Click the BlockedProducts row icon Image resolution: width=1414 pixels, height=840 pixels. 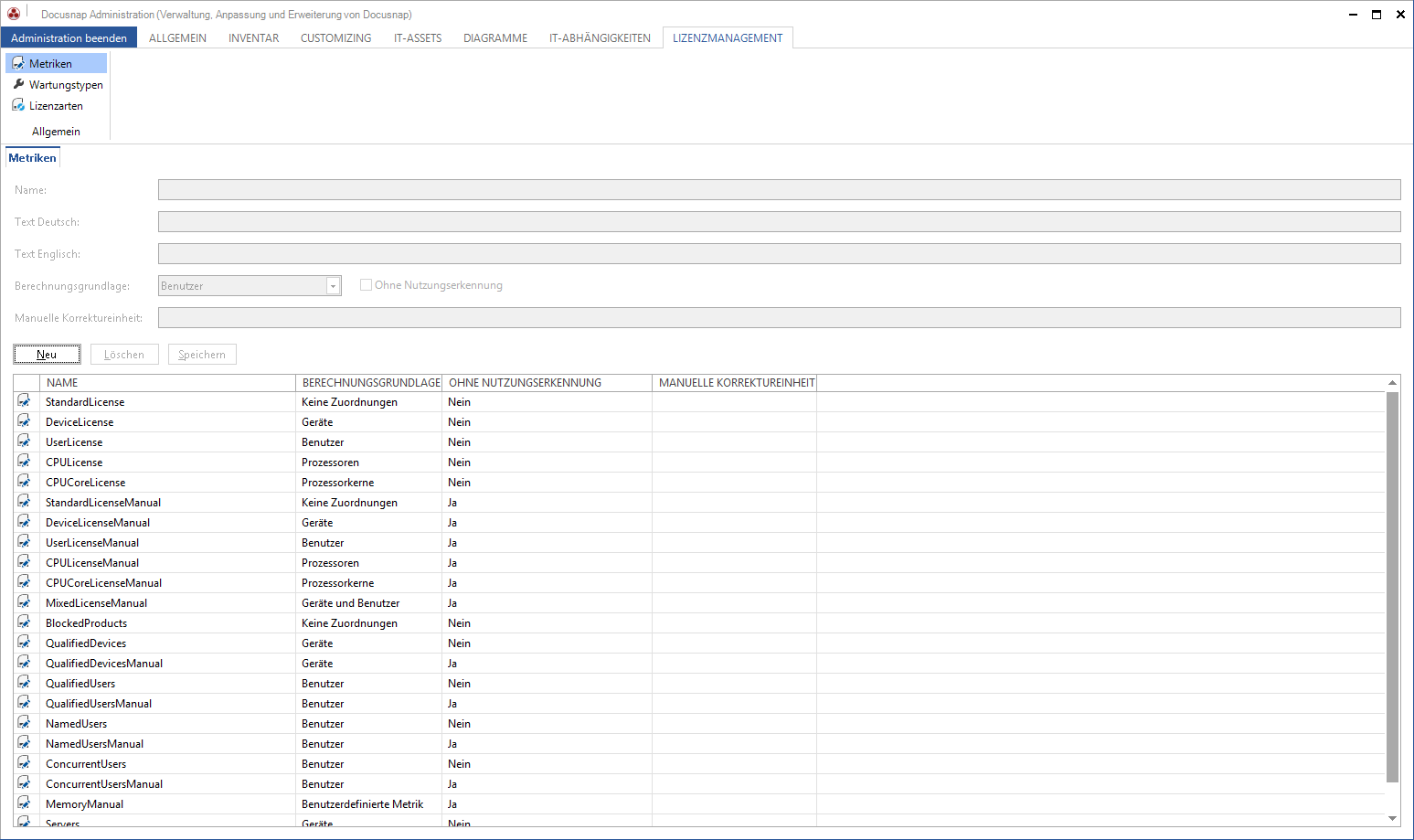[24, 622]
